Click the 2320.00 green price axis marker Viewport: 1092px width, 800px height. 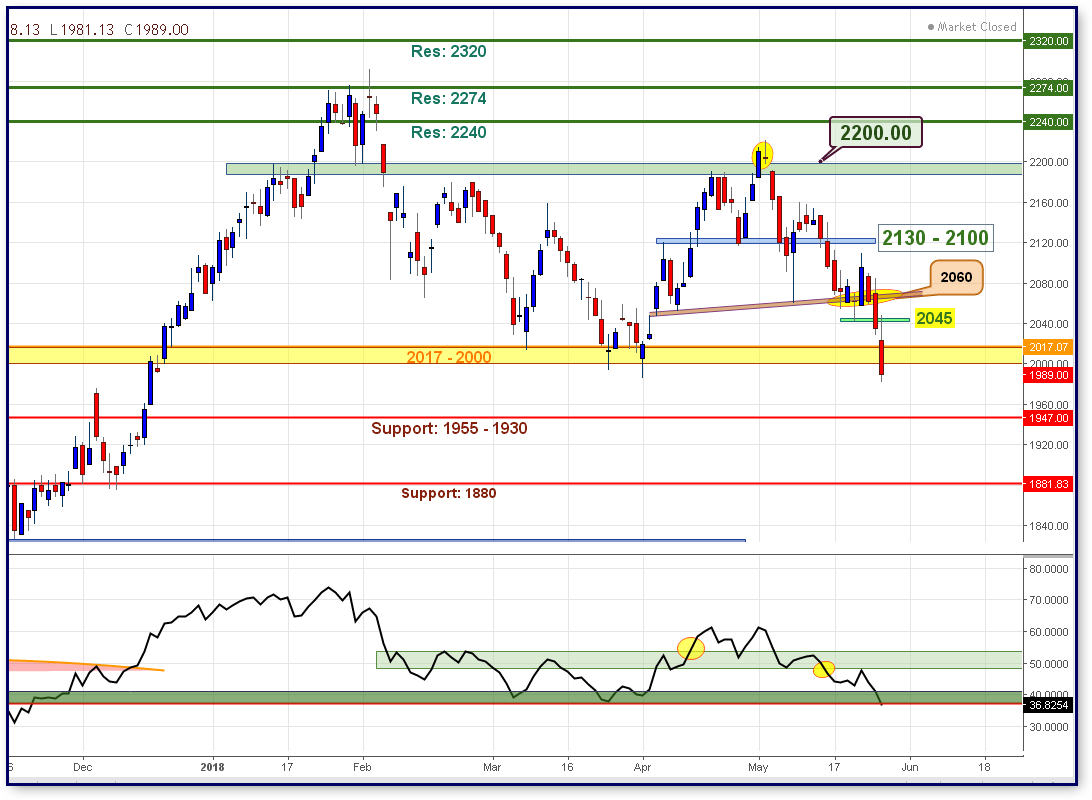coord(1046,43)
